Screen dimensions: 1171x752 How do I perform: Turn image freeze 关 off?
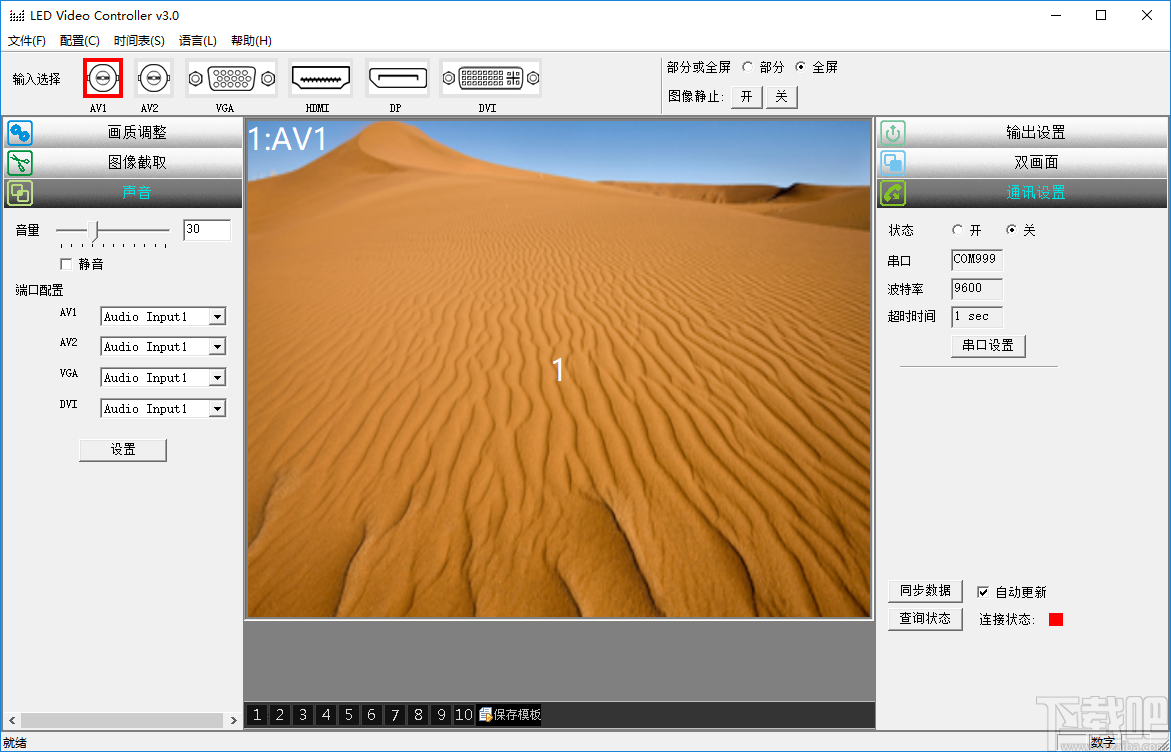[x=782, y=97]
